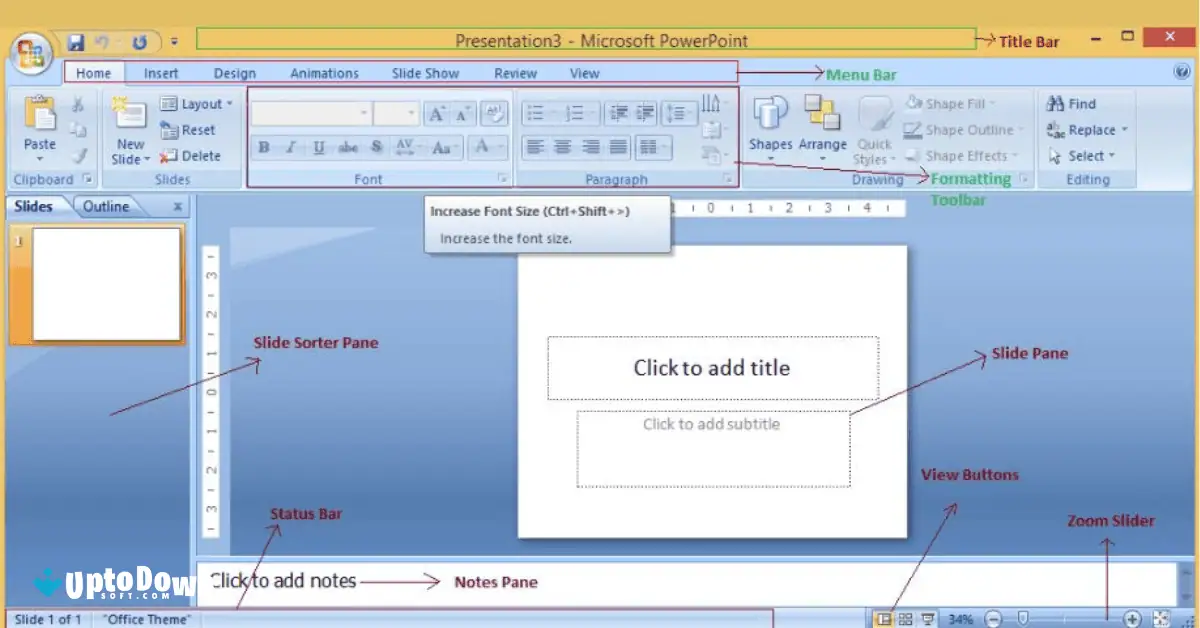
Task: Click Zoom In on the zoom slider
Action: (x=1133, y=618)
